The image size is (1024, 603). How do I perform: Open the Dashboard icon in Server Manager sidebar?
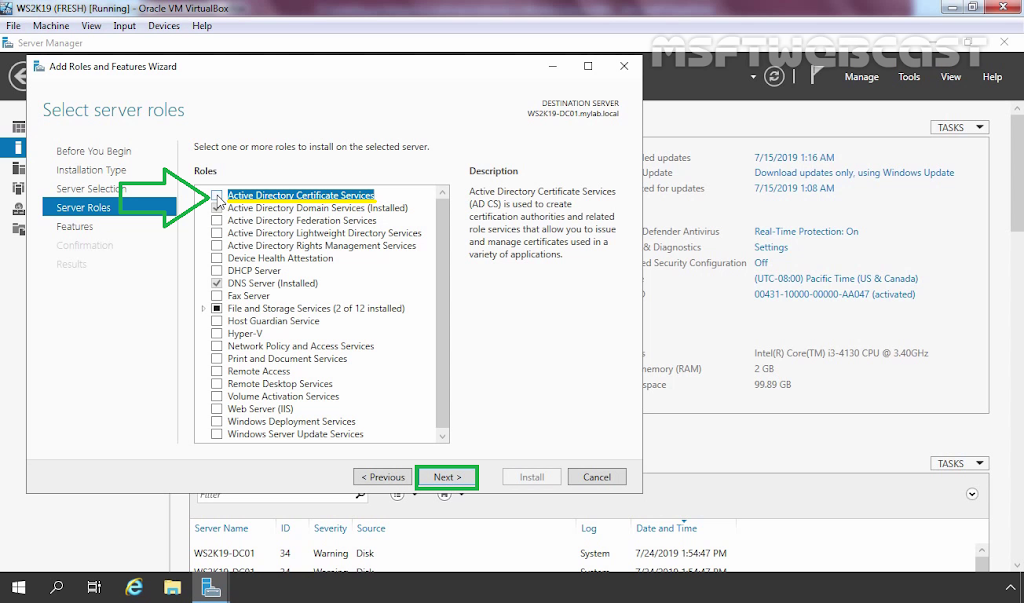pos(18,127)
